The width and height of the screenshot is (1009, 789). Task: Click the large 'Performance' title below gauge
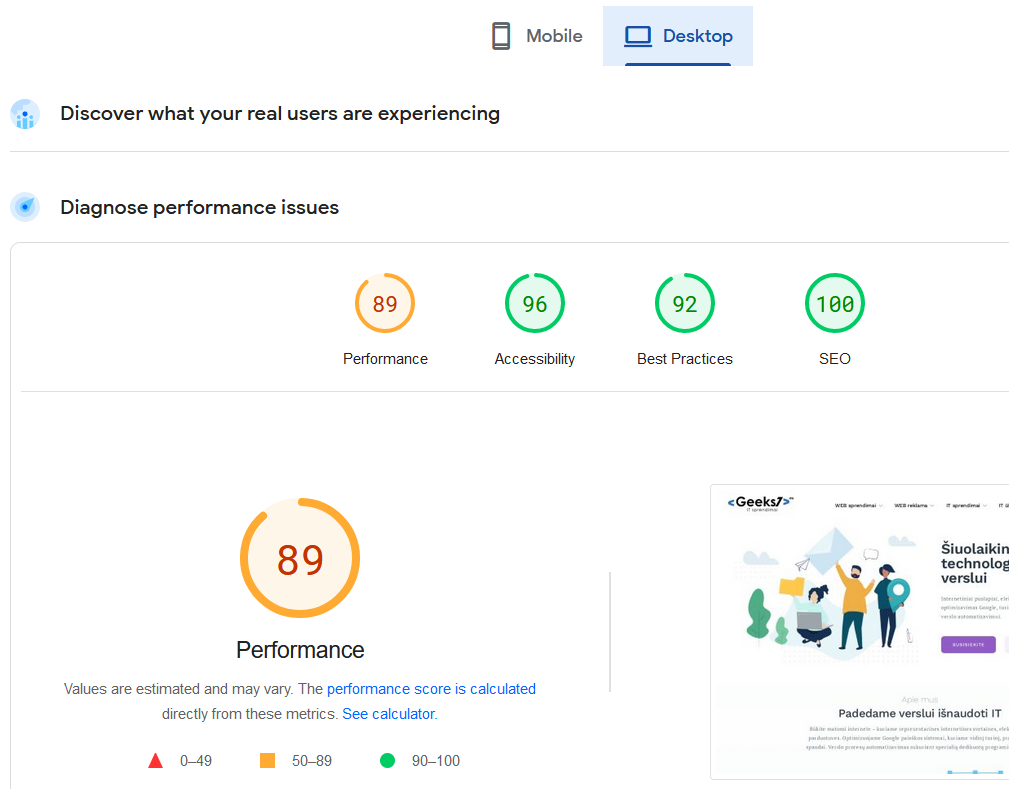(300, 650)
